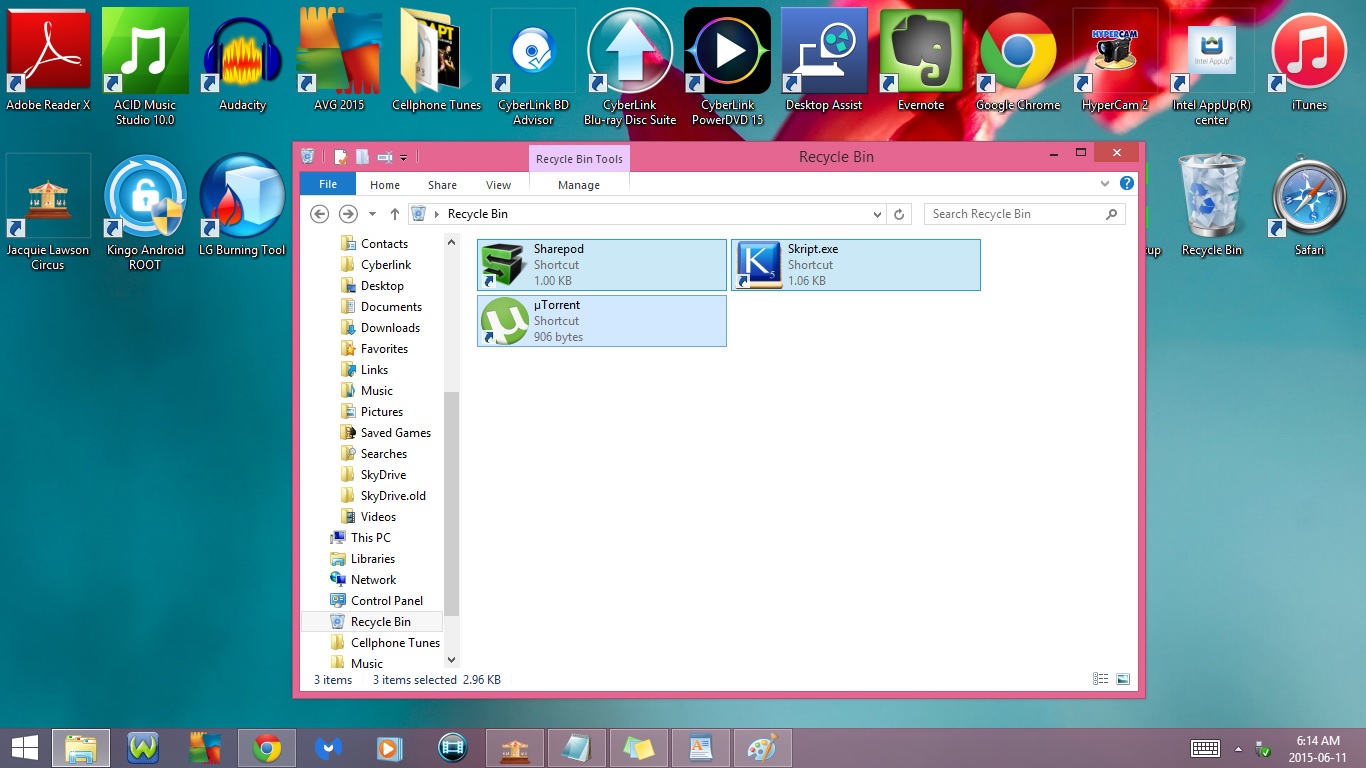Select the Google Chrome desktop shortcut
The width and height of the screenshot is (1366, 768).
click(x=1018, y=61)
